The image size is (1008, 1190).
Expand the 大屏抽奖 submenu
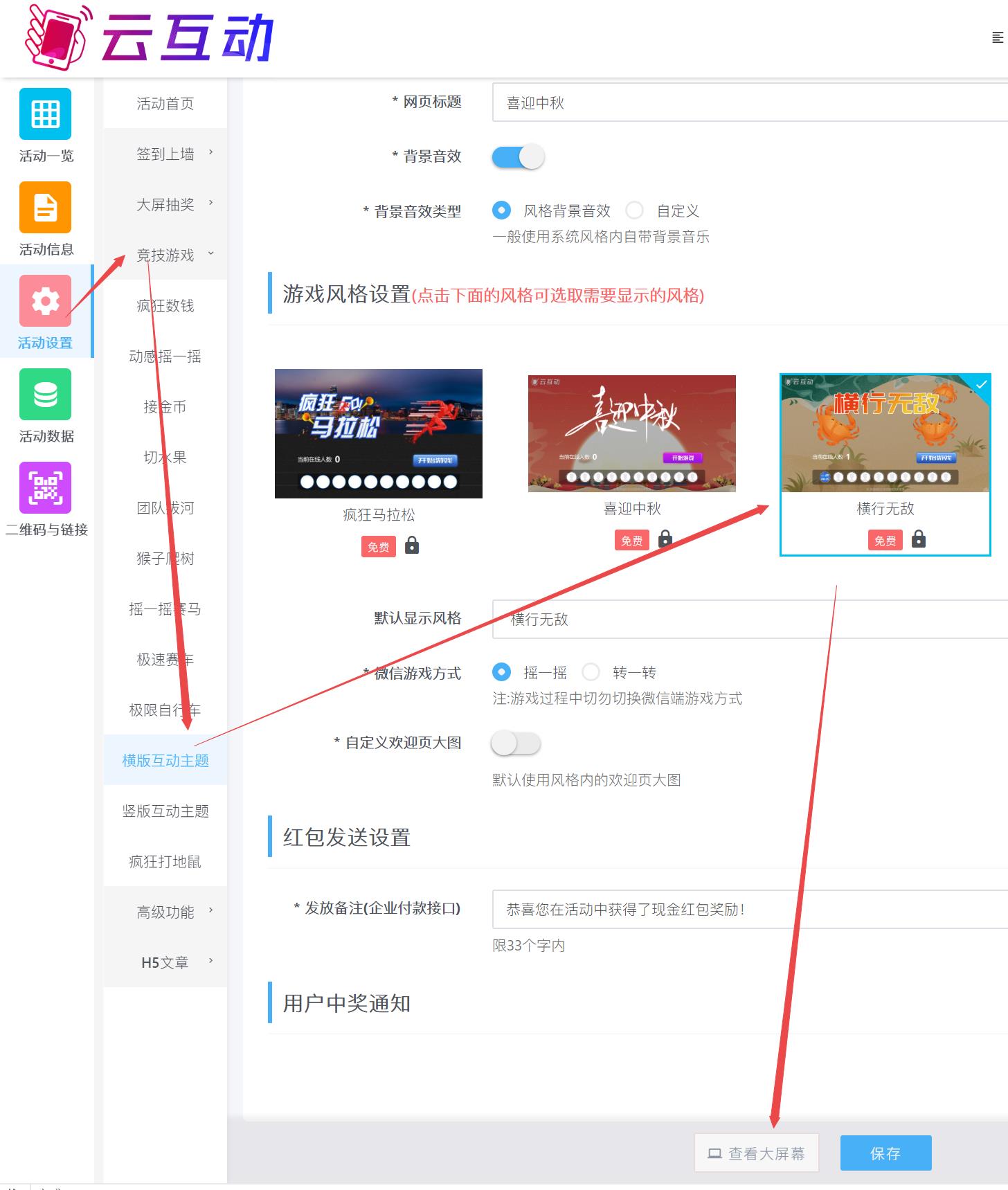click(x=165, y=205)
